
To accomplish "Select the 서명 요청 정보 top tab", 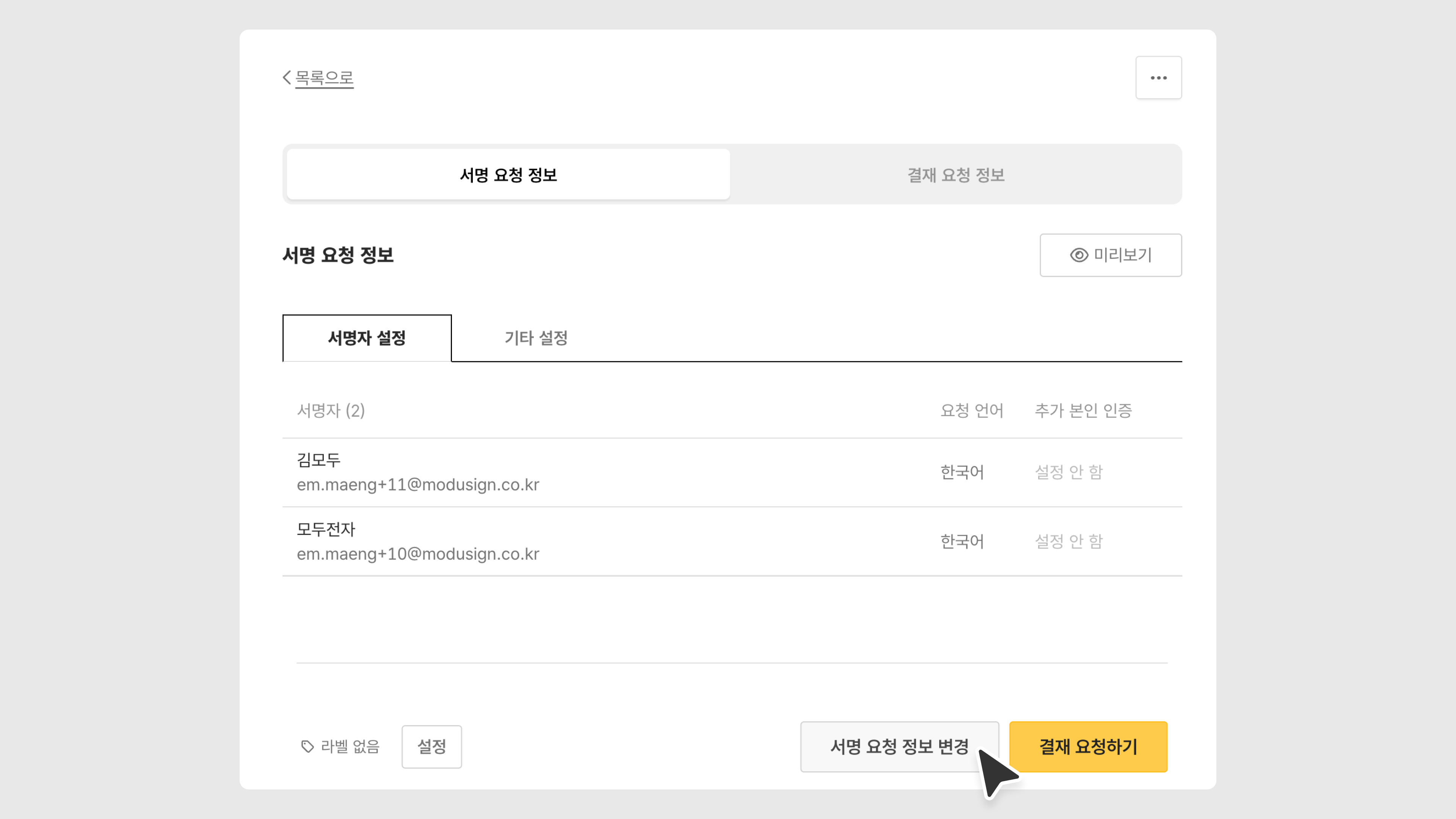I will (x=508, y=175).
